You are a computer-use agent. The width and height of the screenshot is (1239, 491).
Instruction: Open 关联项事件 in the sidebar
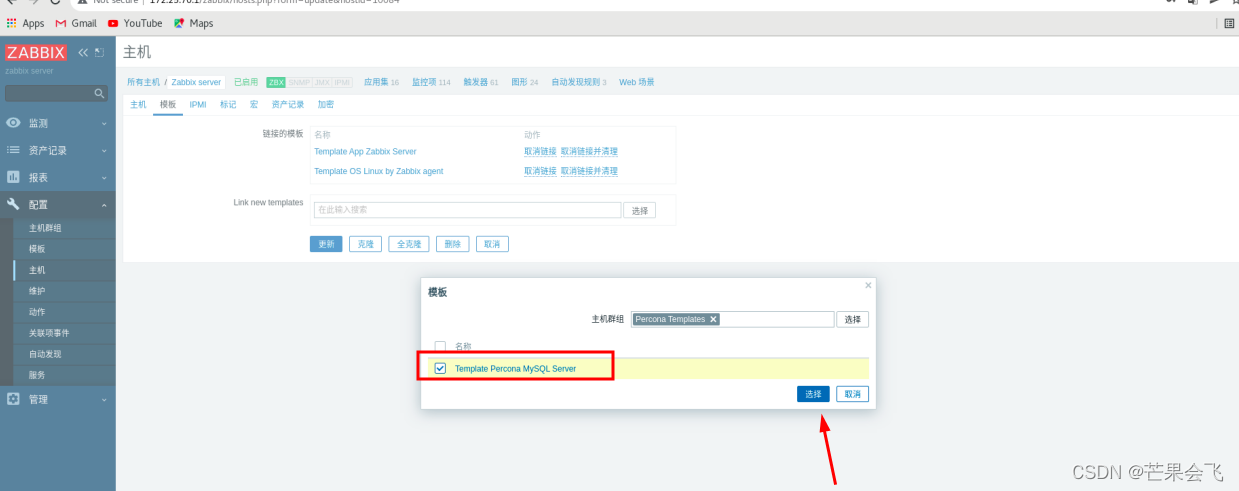pyautogui.click(x=49, y=333)
